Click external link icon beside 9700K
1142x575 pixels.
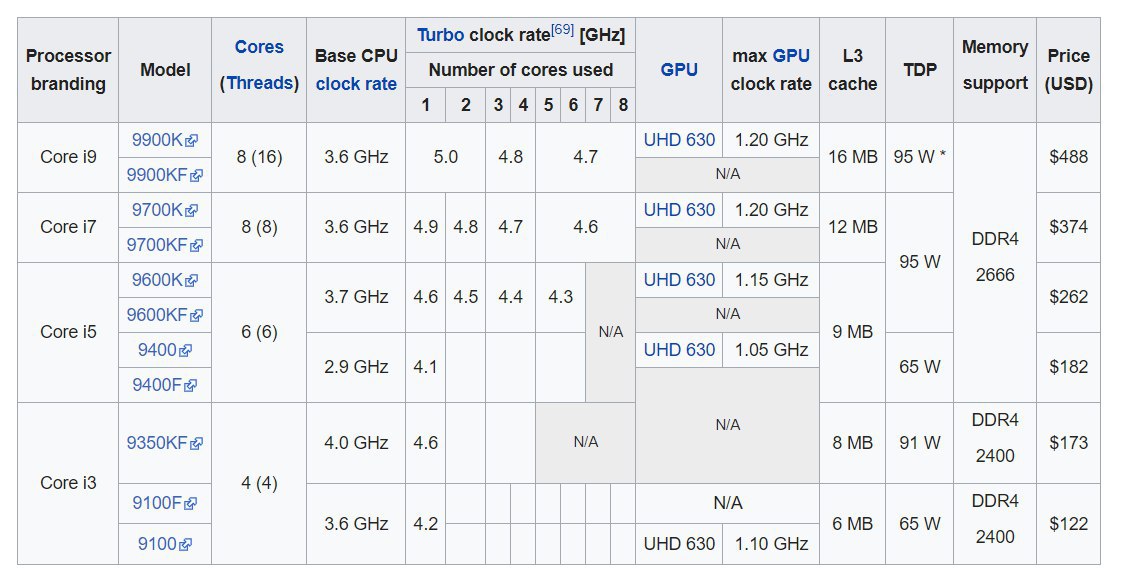[x=192, y=211]
